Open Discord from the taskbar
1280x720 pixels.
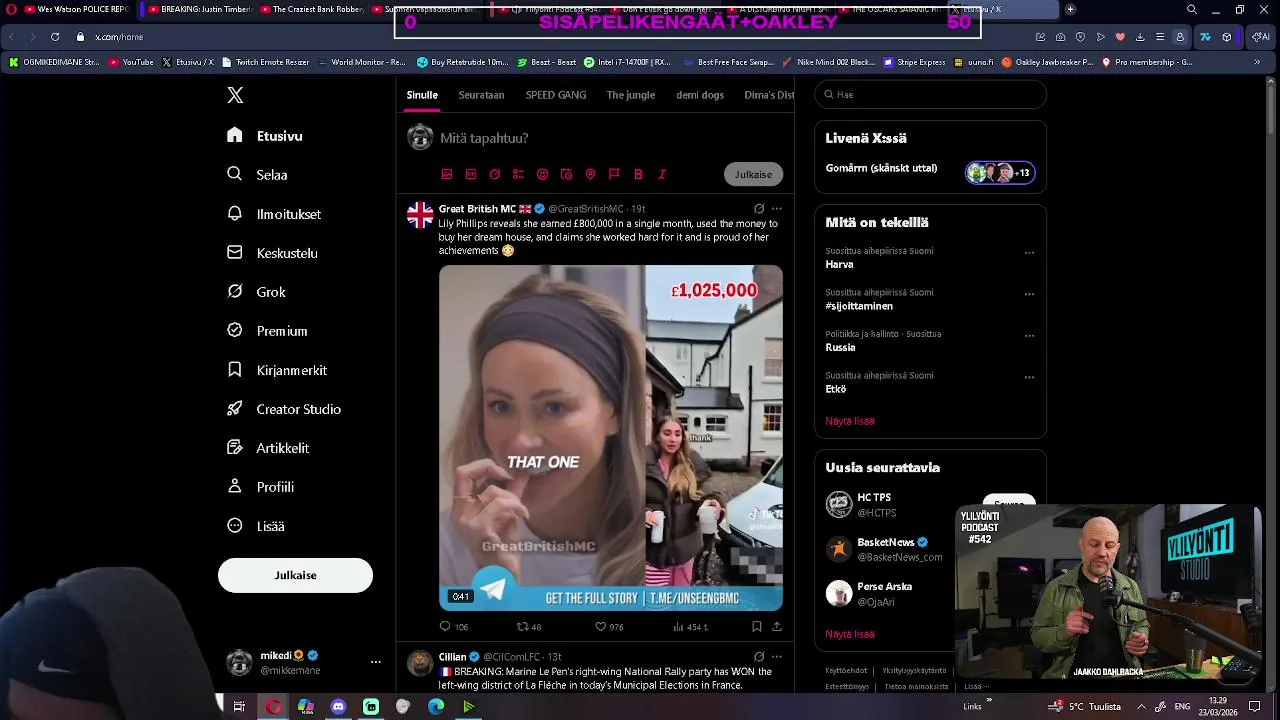pyautogui.click(x=338, y=706)
